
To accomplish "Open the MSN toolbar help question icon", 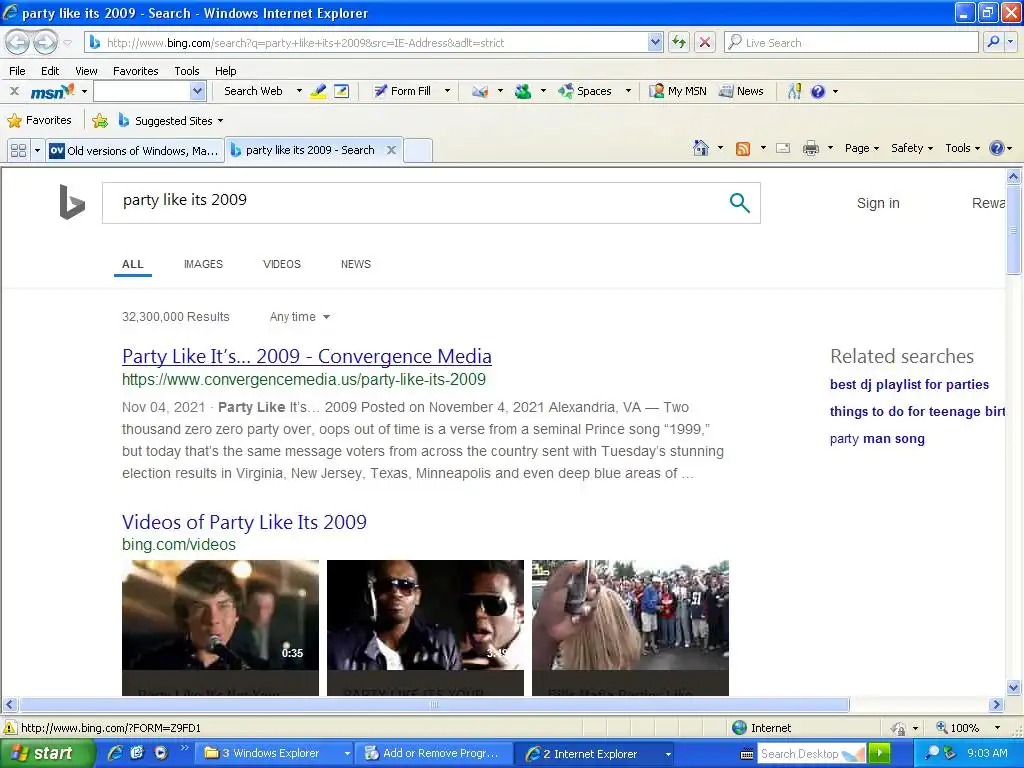I will click(818, 91).
